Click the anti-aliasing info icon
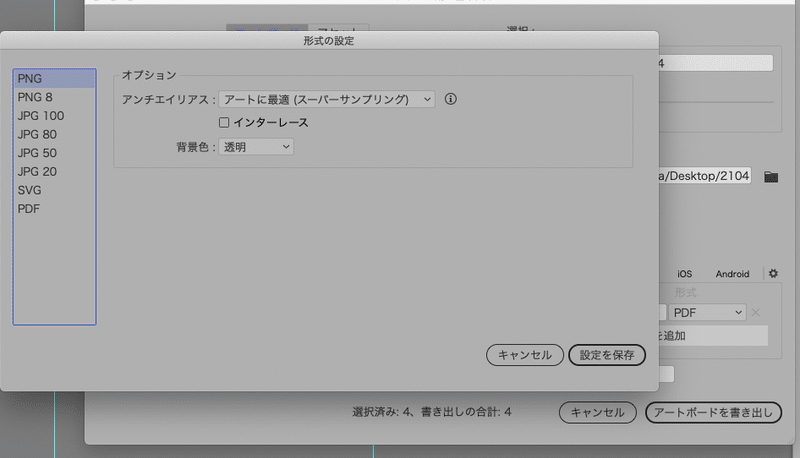This screenshot has height=458, width=800. 451,99
